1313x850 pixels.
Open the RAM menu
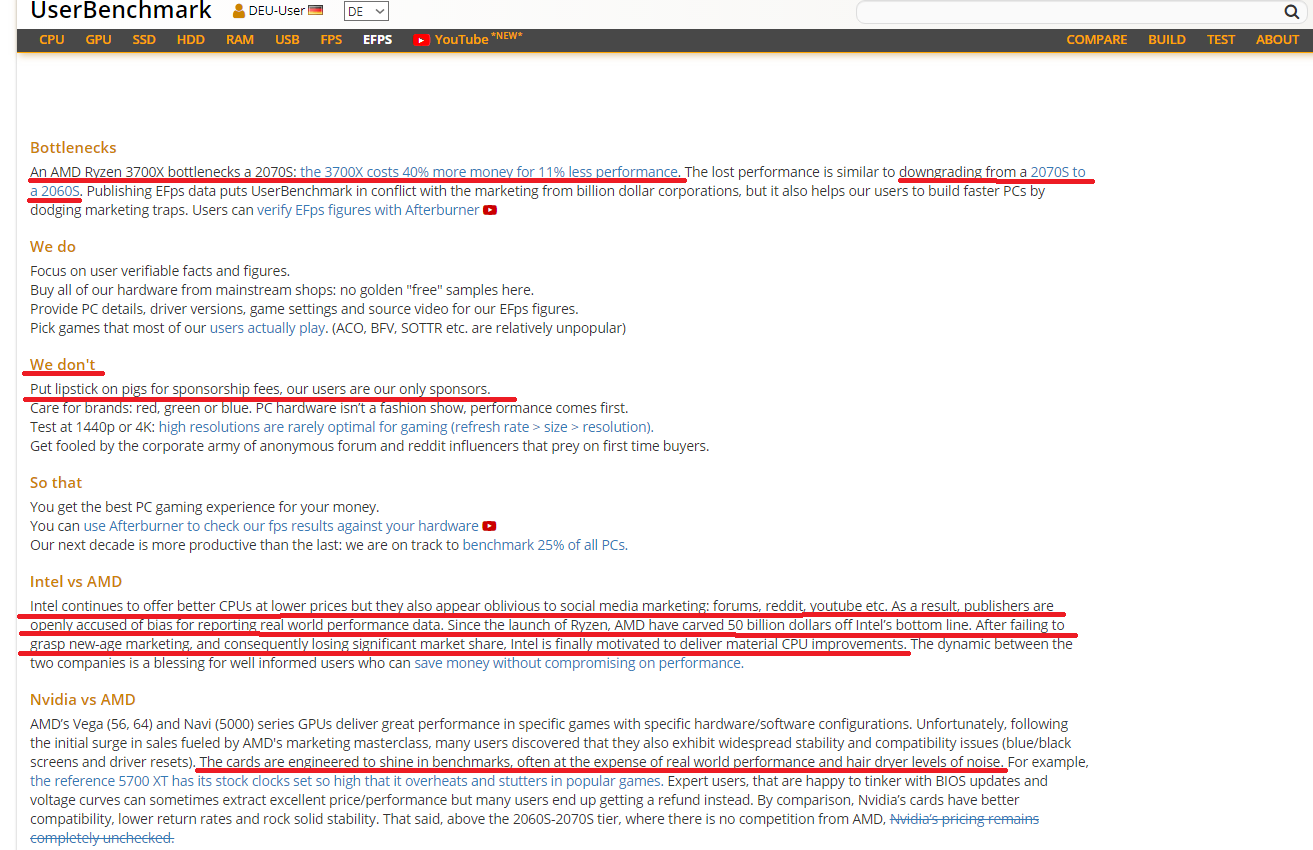tap(240, 40)
